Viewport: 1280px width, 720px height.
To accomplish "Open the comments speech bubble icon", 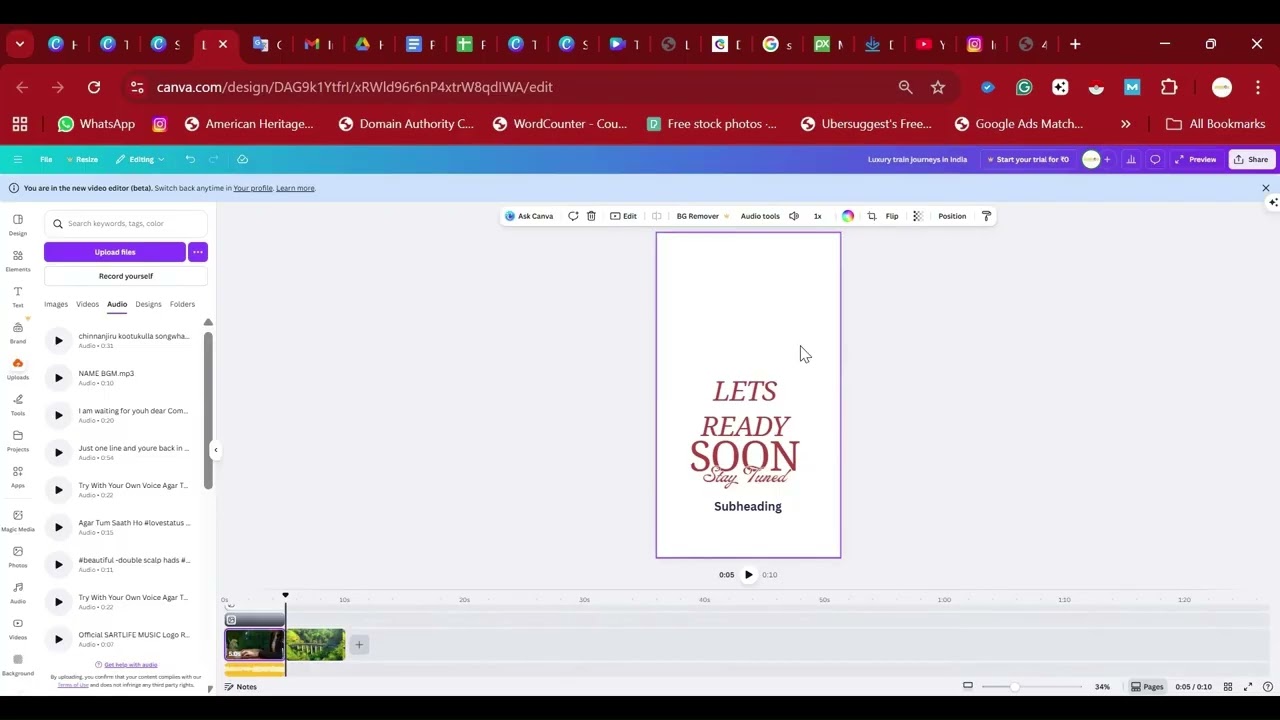I will point(1155,159).
